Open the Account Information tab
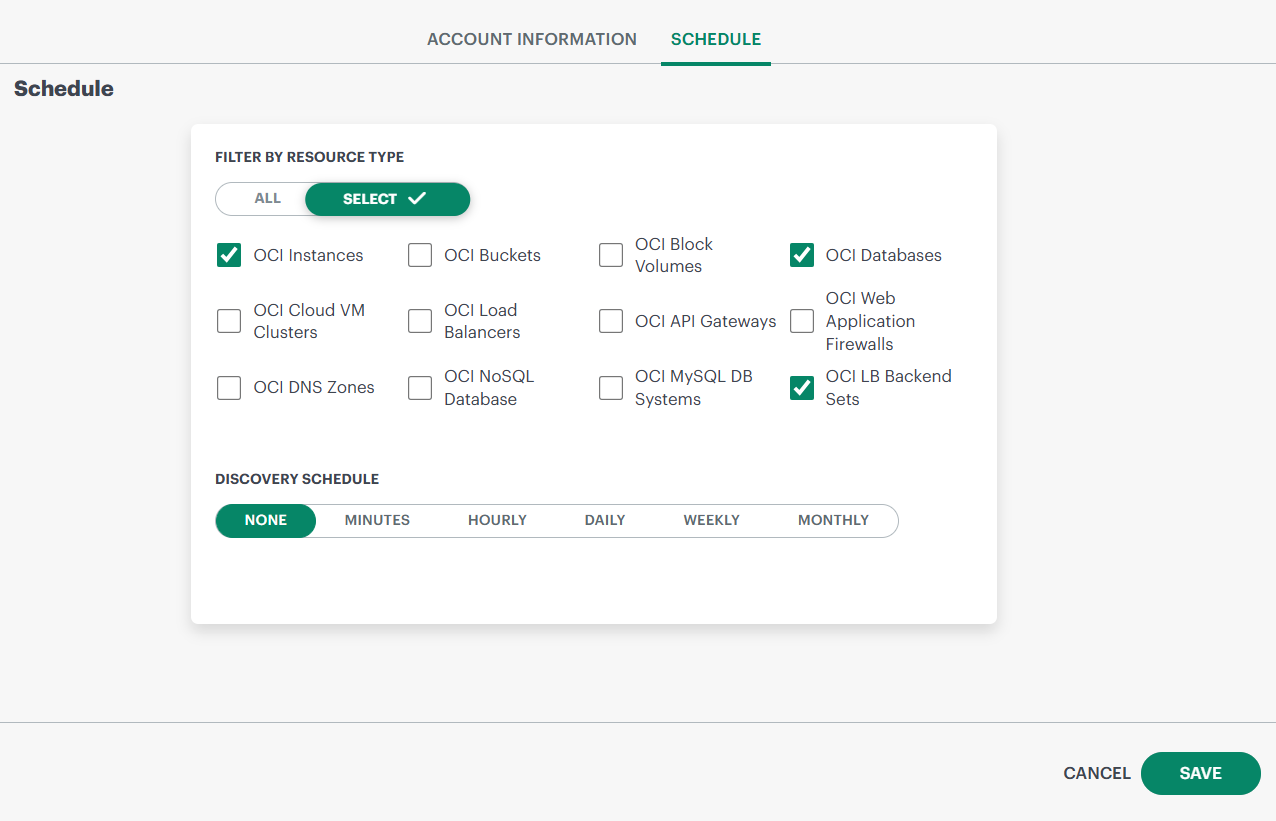Screen dimensions: 1276x821 pyautogui.click(x=531, y=39)
